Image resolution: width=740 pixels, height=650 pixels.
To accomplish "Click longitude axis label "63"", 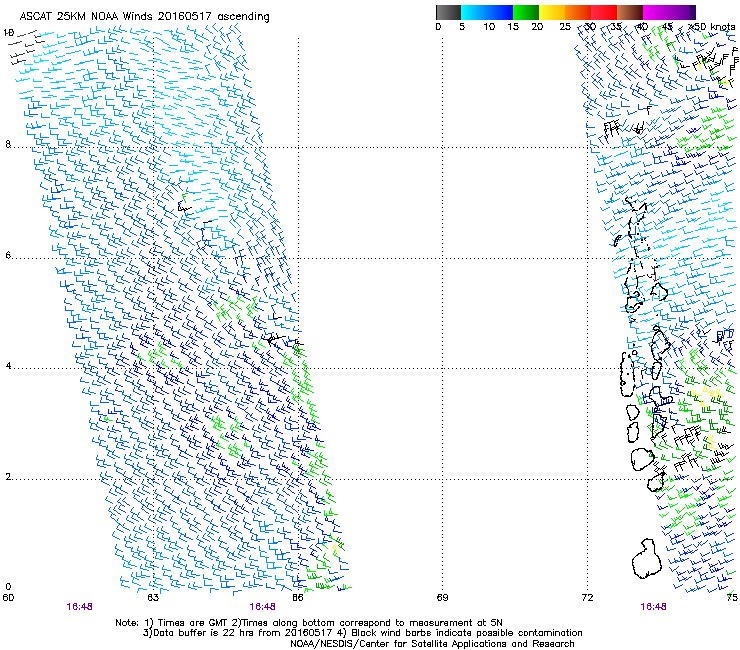I will pos(153,598).
